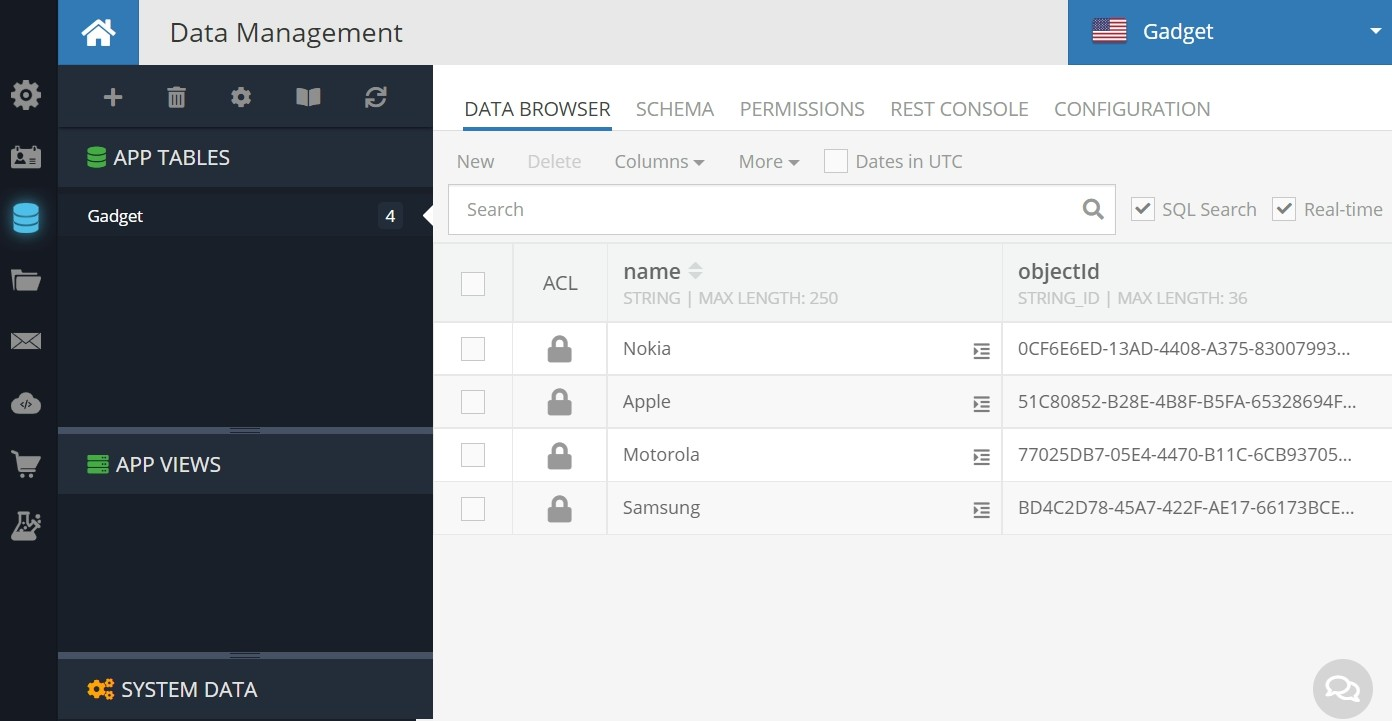Image resolution: width=1392 pixels, height=721 pixels.
Task: Open the Messaging envelope icon in sidebar
Action: 26,342
